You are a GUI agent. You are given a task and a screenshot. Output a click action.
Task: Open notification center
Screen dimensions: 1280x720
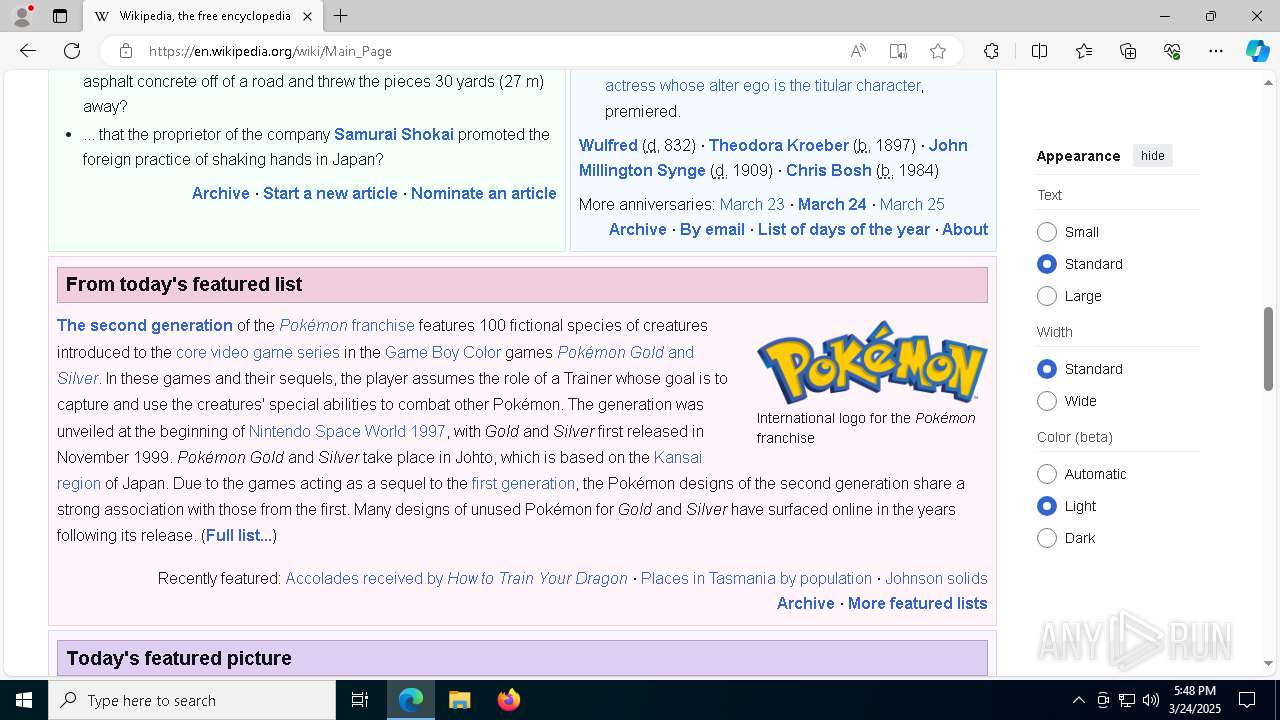[1247, 700]
